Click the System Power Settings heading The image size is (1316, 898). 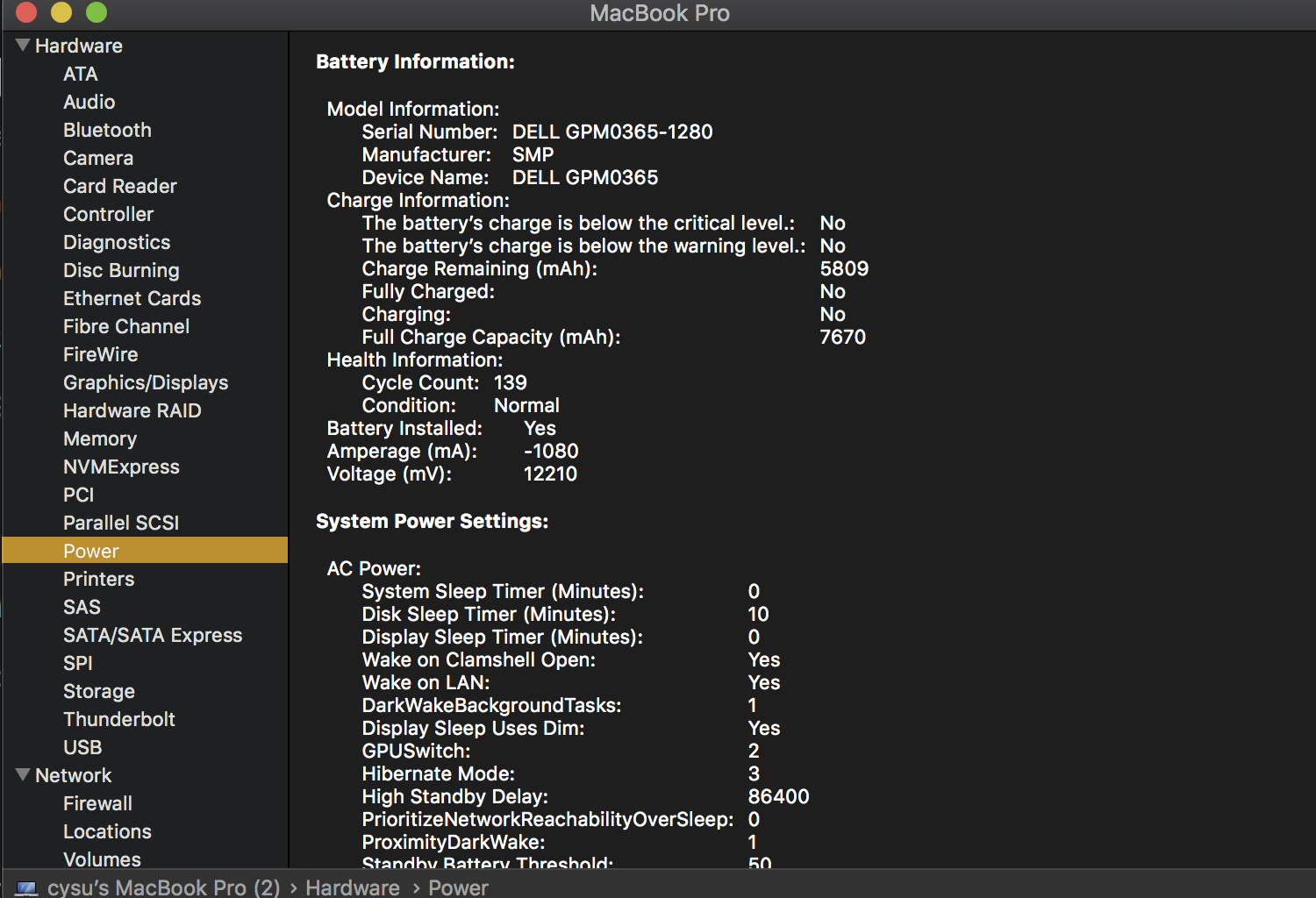(x=432, y=521)
